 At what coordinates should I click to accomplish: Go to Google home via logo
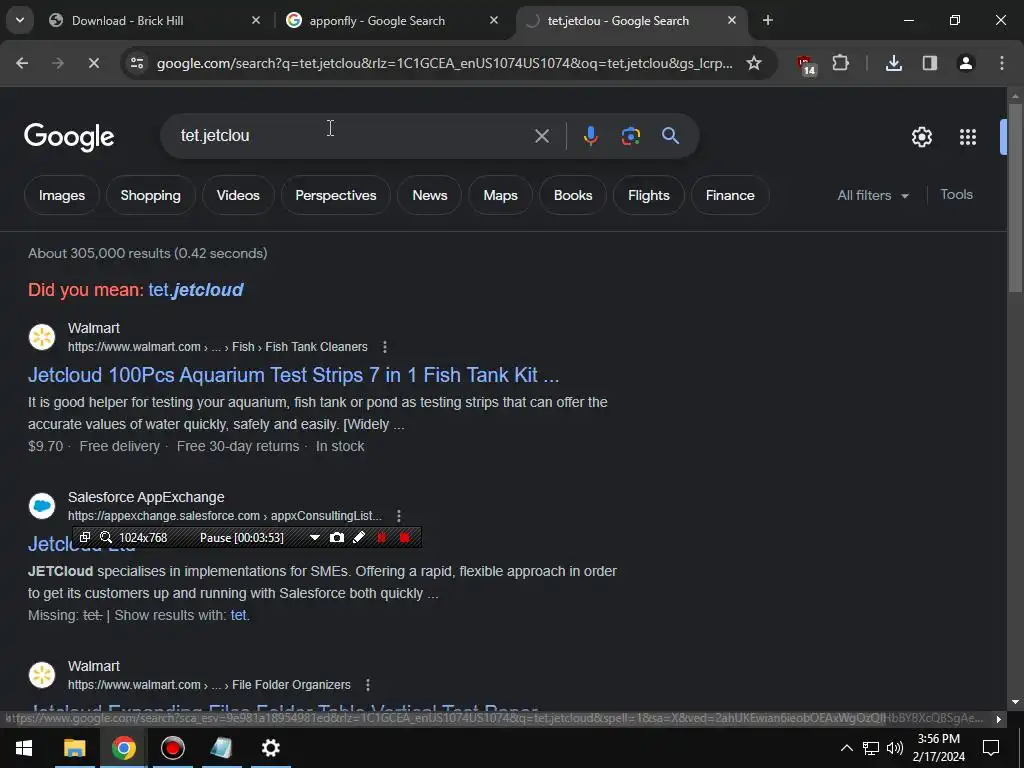coord(69,136)
